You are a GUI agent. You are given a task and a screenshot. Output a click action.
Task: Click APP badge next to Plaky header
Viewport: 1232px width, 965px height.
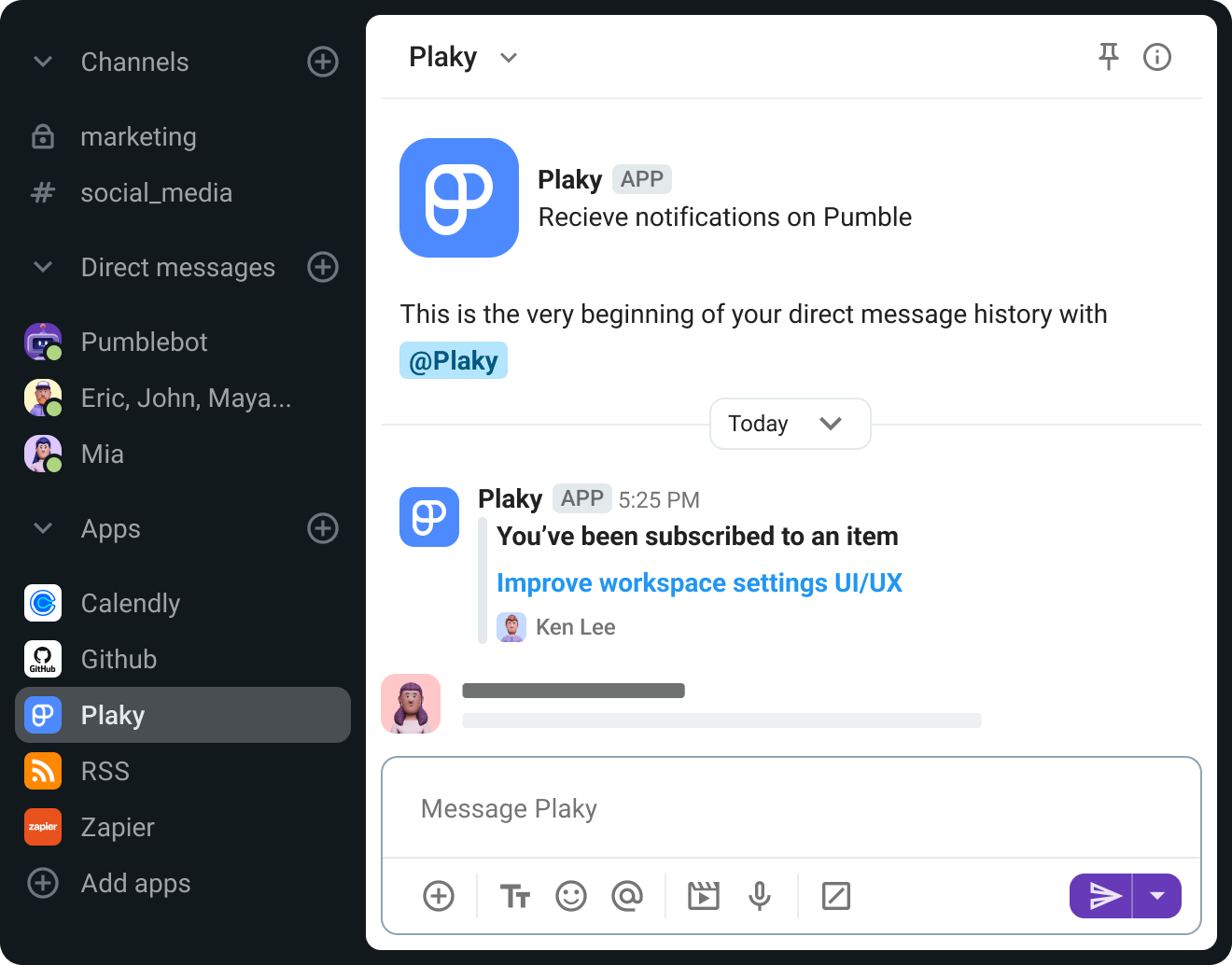642,179
